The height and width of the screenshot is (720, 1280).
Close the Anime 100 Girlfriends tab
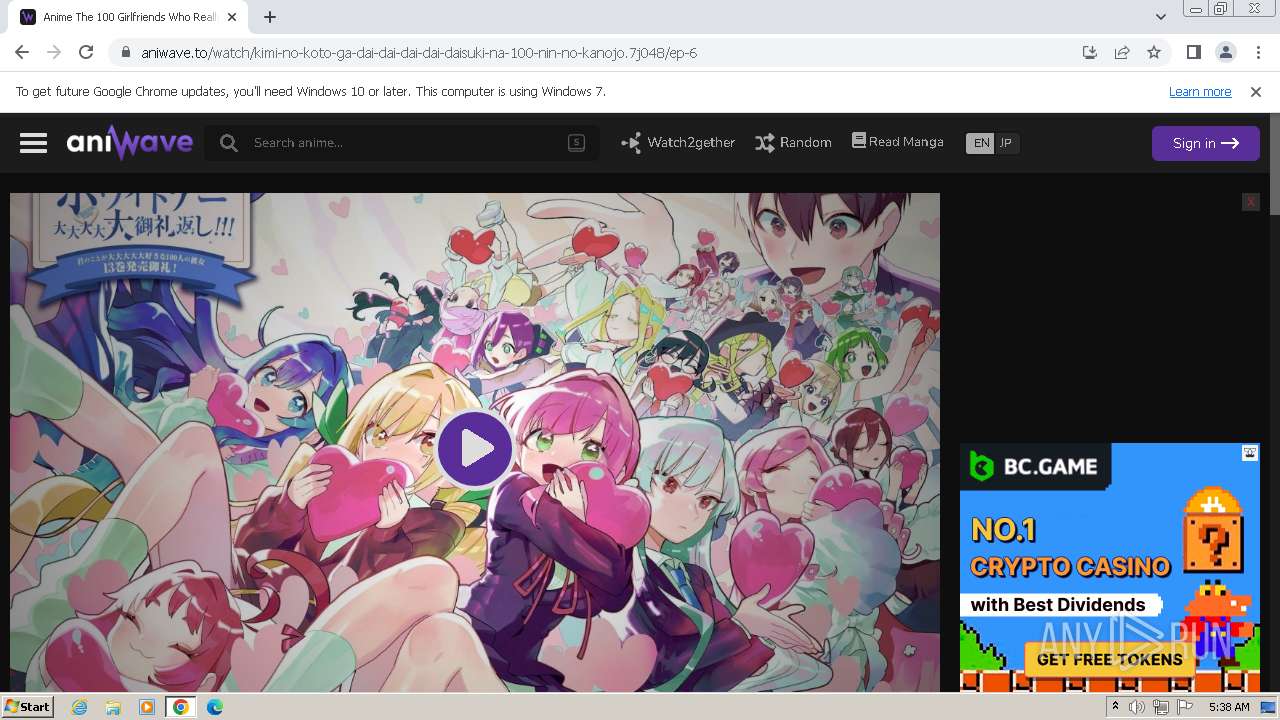232,17
